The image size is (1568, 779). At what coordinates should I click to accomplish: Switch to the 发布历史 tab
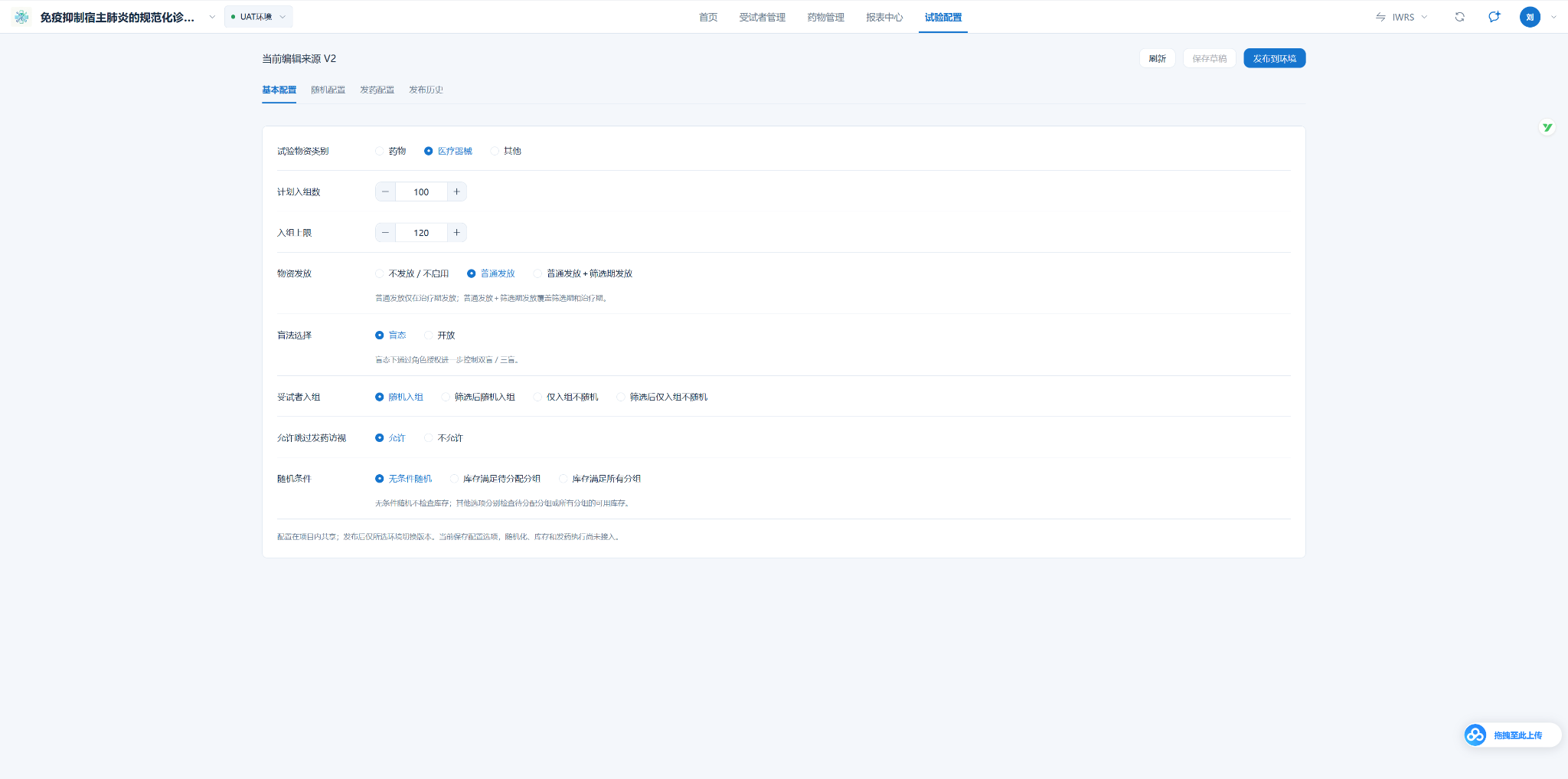click(x=426, y=90)
